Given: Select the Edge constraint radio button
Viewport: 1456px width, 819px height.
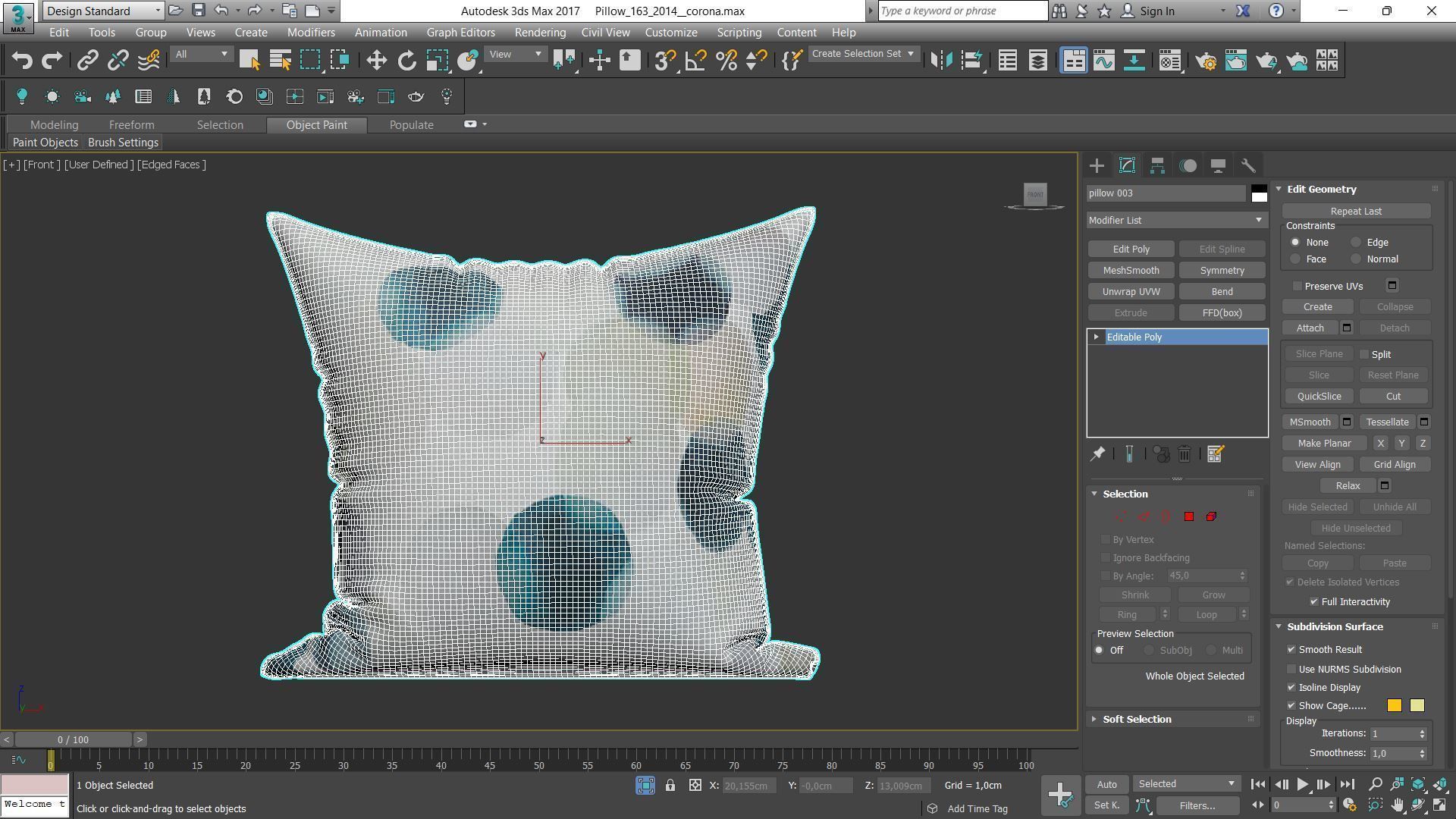Looking at the screenshot, I should tap(1356, 243).
